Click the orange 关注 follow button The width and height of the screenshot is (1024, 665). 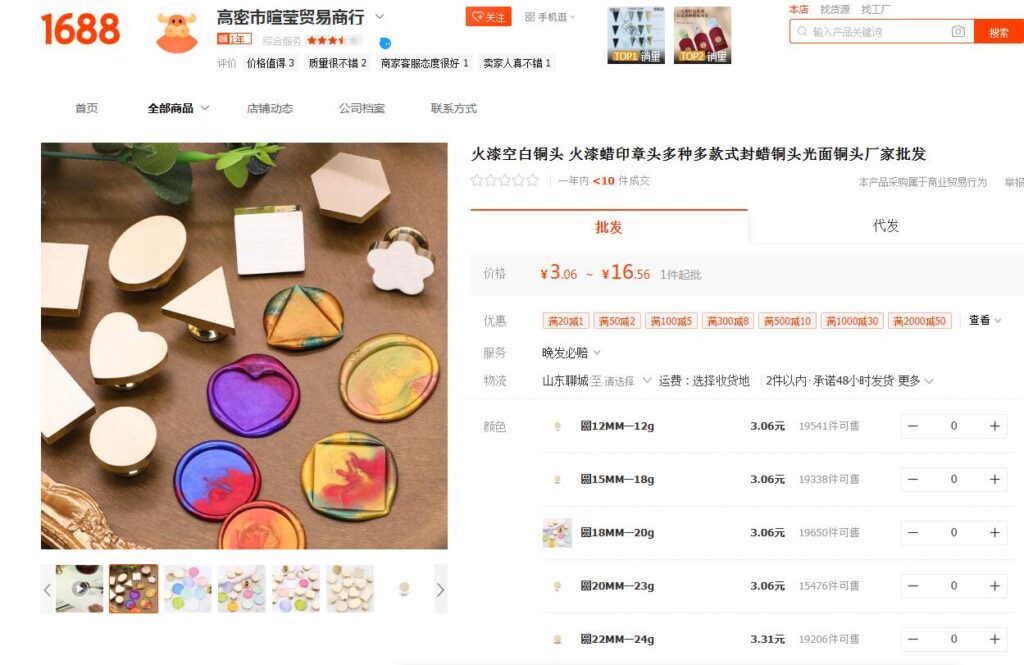(x=488, y=17)
